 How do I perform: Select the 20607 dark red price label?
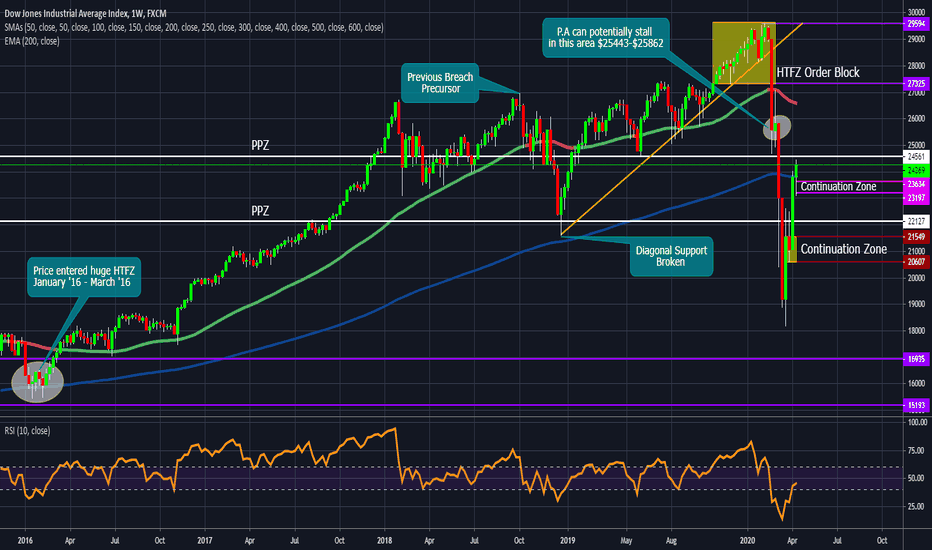[x=915, y=262]
